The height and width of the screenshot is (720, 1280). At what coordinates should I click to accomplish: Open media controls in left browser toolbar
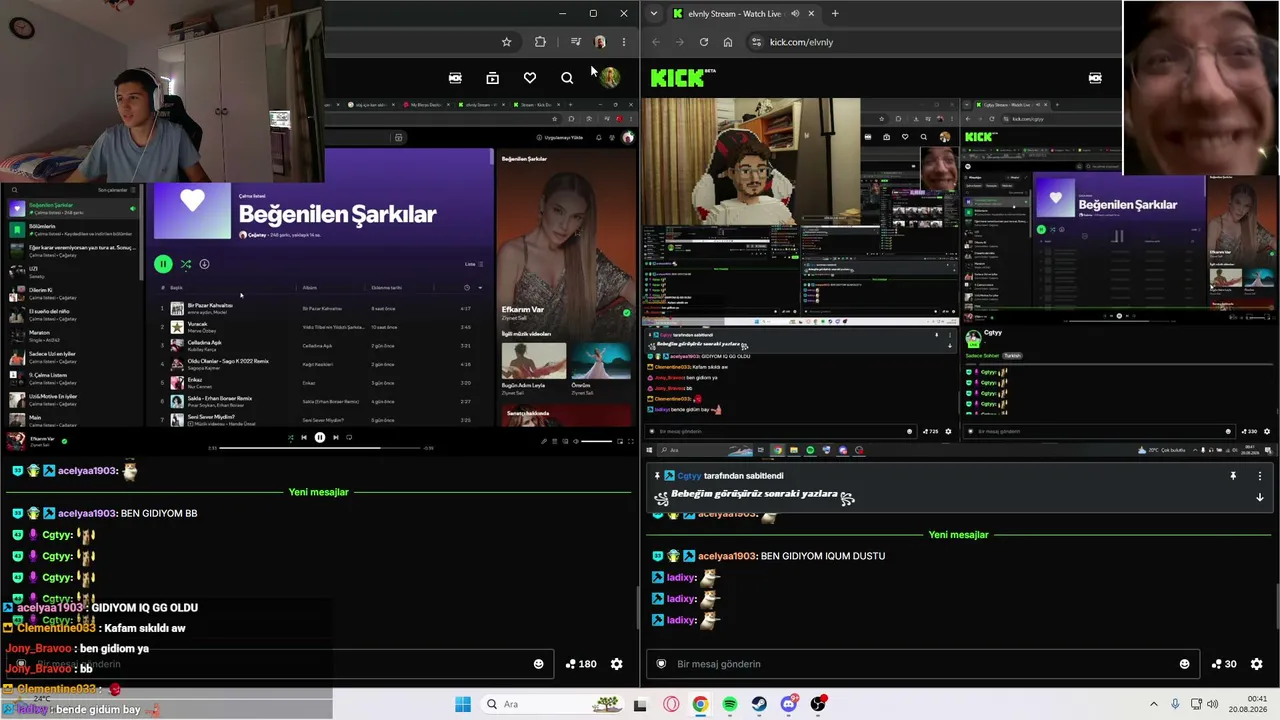pyautogui.click(x=575, y=42)
